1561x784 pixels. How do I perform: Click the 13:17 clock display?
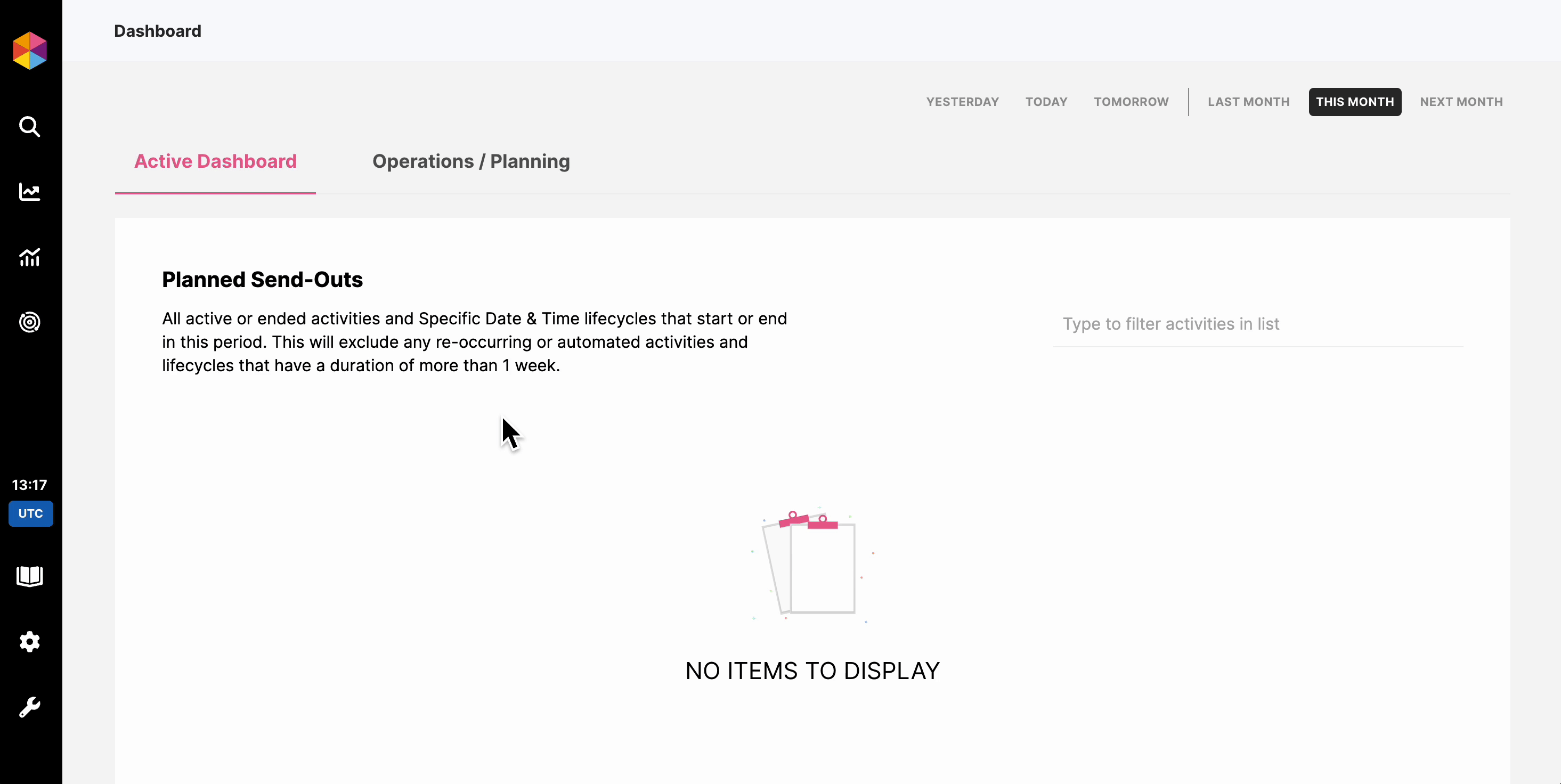tap(30, 485)
